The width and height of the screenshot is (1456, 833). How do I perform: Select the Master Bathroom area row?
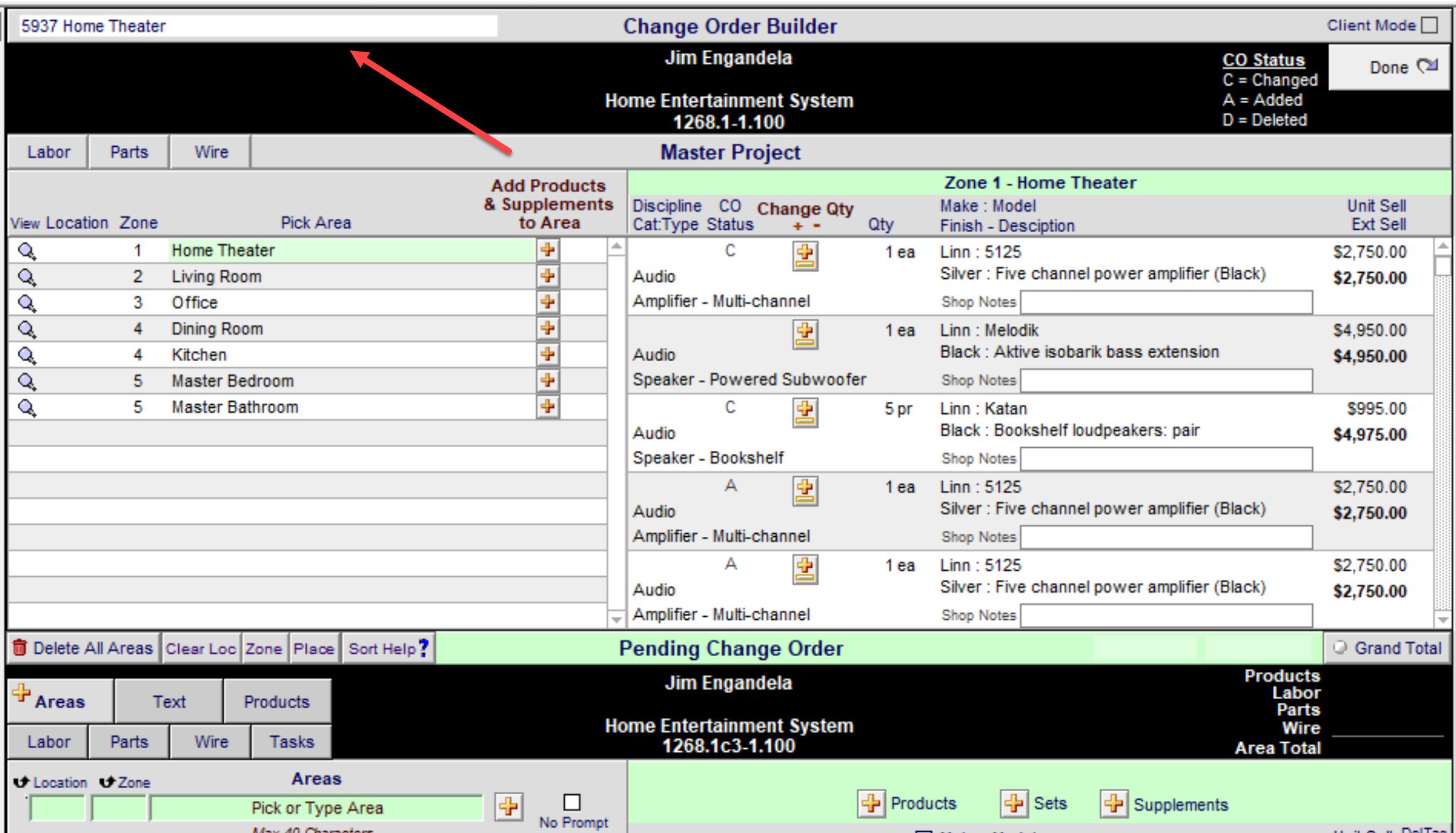(x=352, y=407)
